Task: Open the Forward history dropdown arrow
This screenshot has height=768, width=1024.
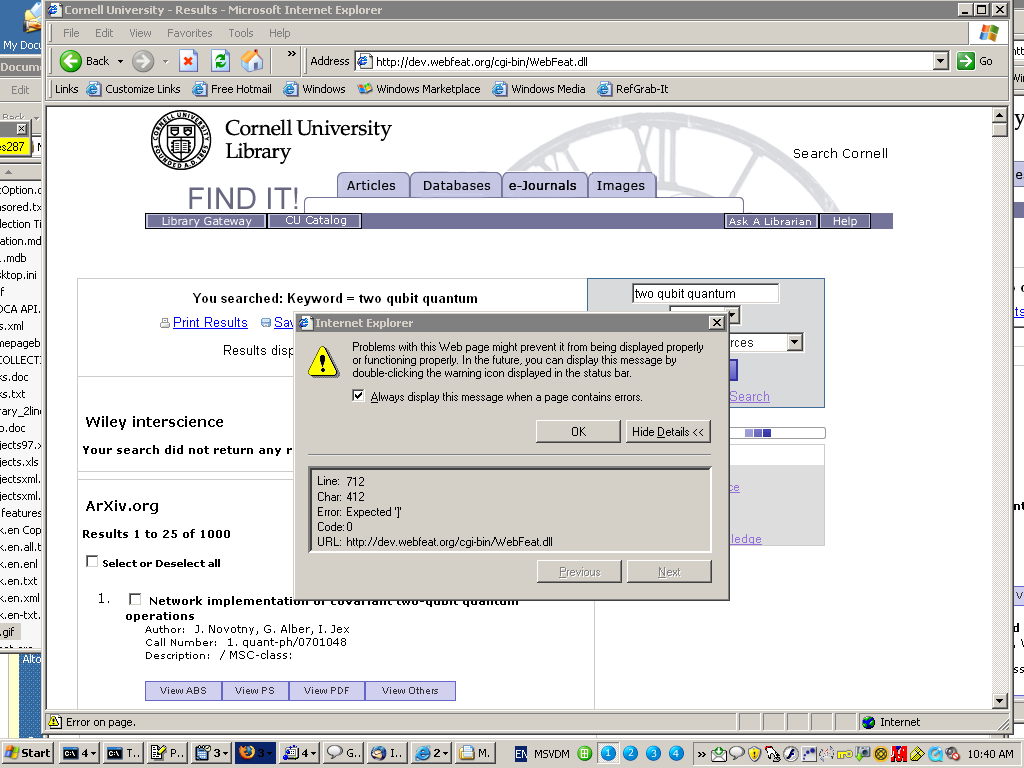Action: click(x=165, y=61)
